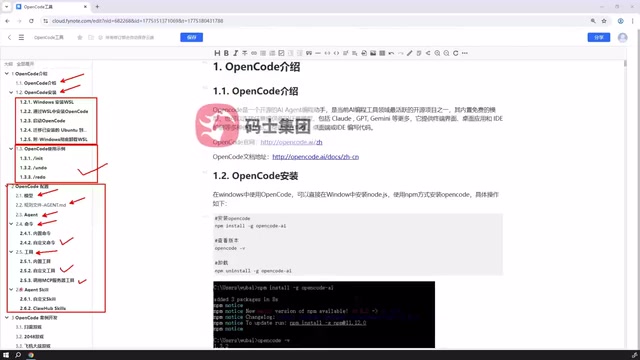Click the blue share button
640x360 pixels.
point(599,37)
